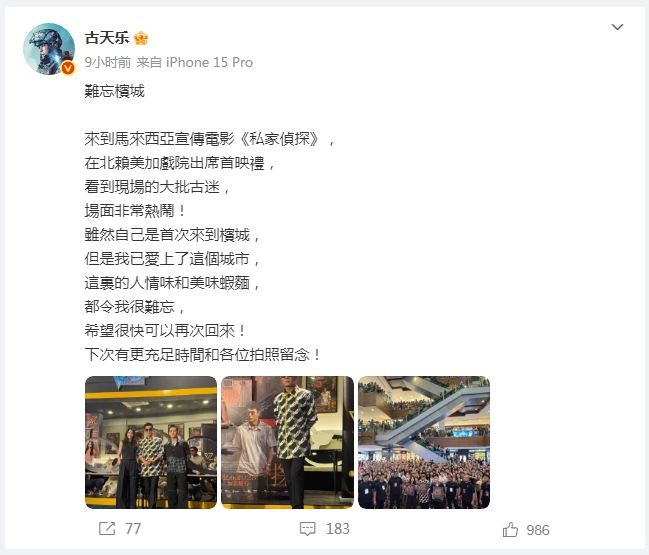Click the comment count 183
Viewport: 649px width, 555px height.
(x=338, y=529)
